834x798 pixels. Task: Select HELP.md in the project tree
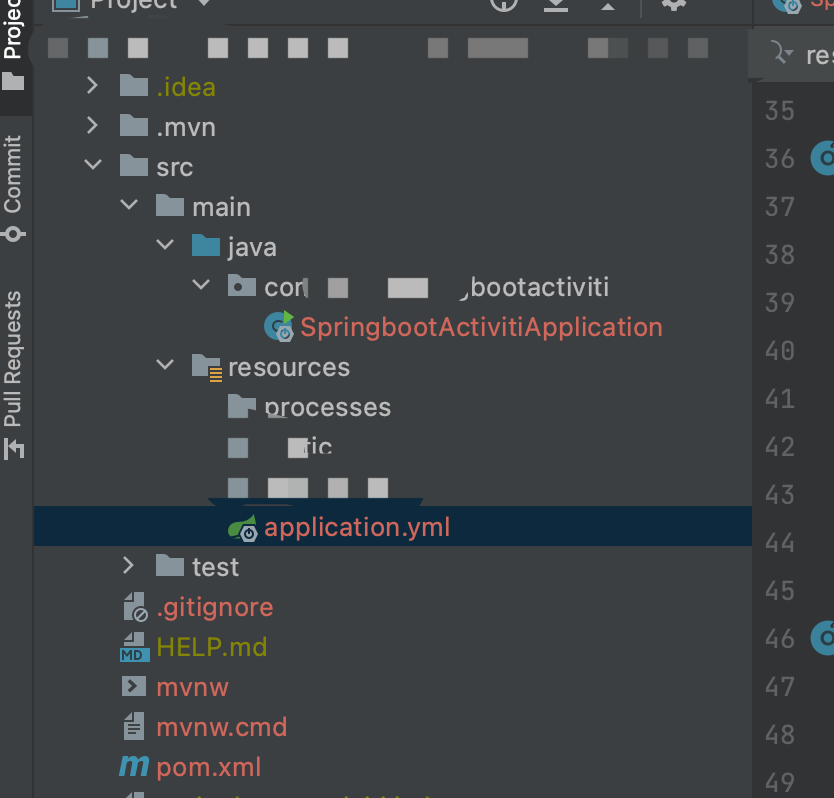click(x=212, y=647)
